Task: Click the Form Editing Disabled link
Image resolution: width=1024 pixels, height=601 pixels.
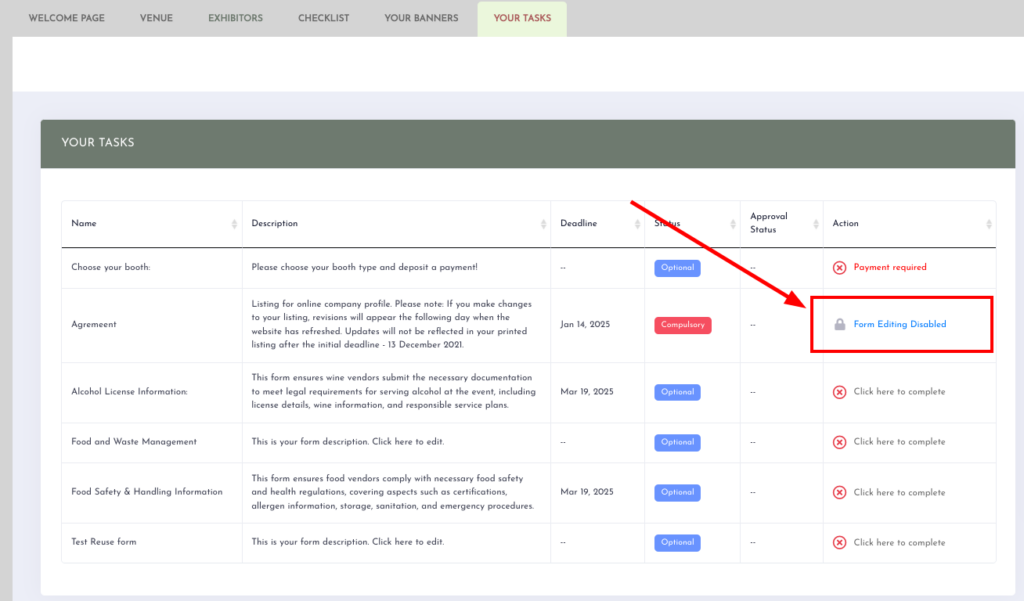Action: click(x=899, y=325)
